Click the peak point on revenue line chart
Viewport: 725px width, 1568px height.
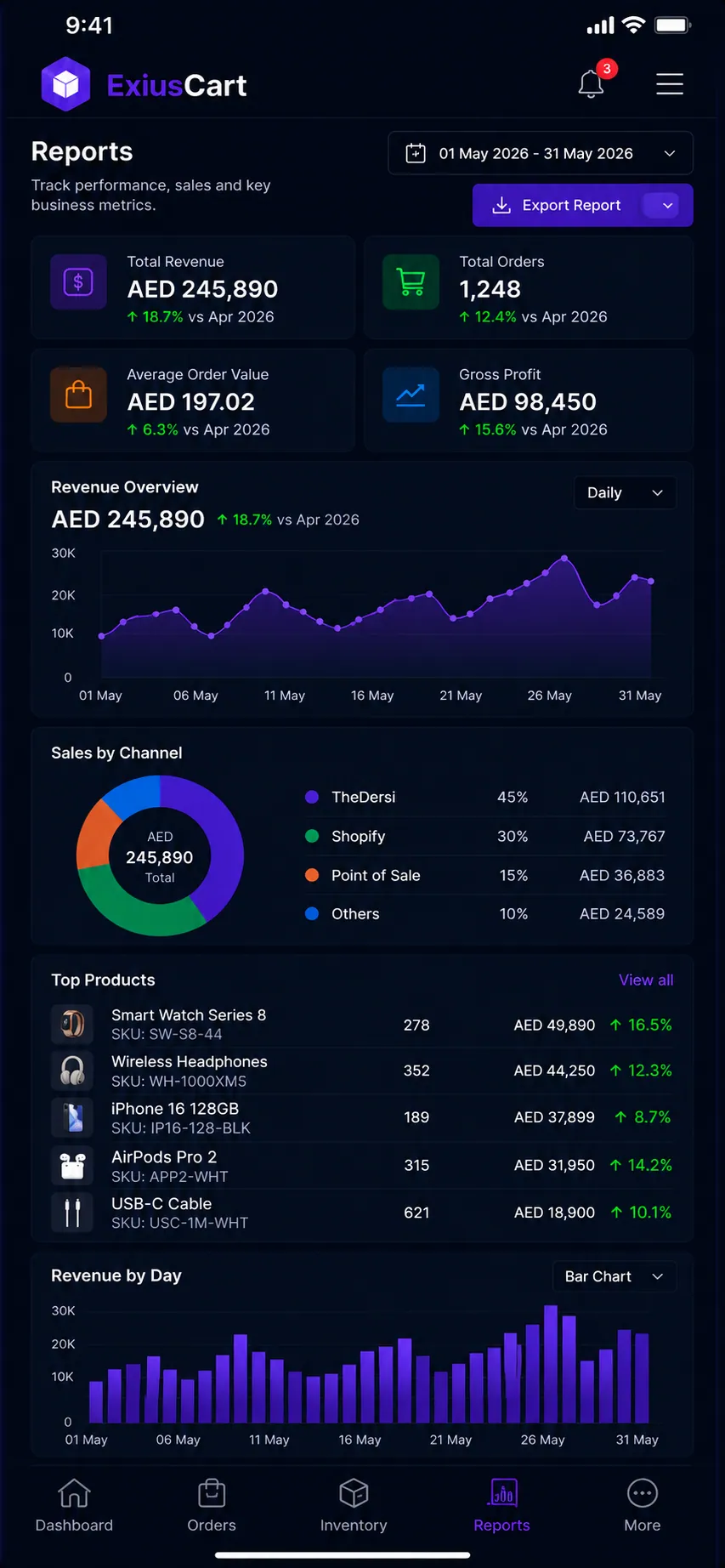click(x=564, y=559)
